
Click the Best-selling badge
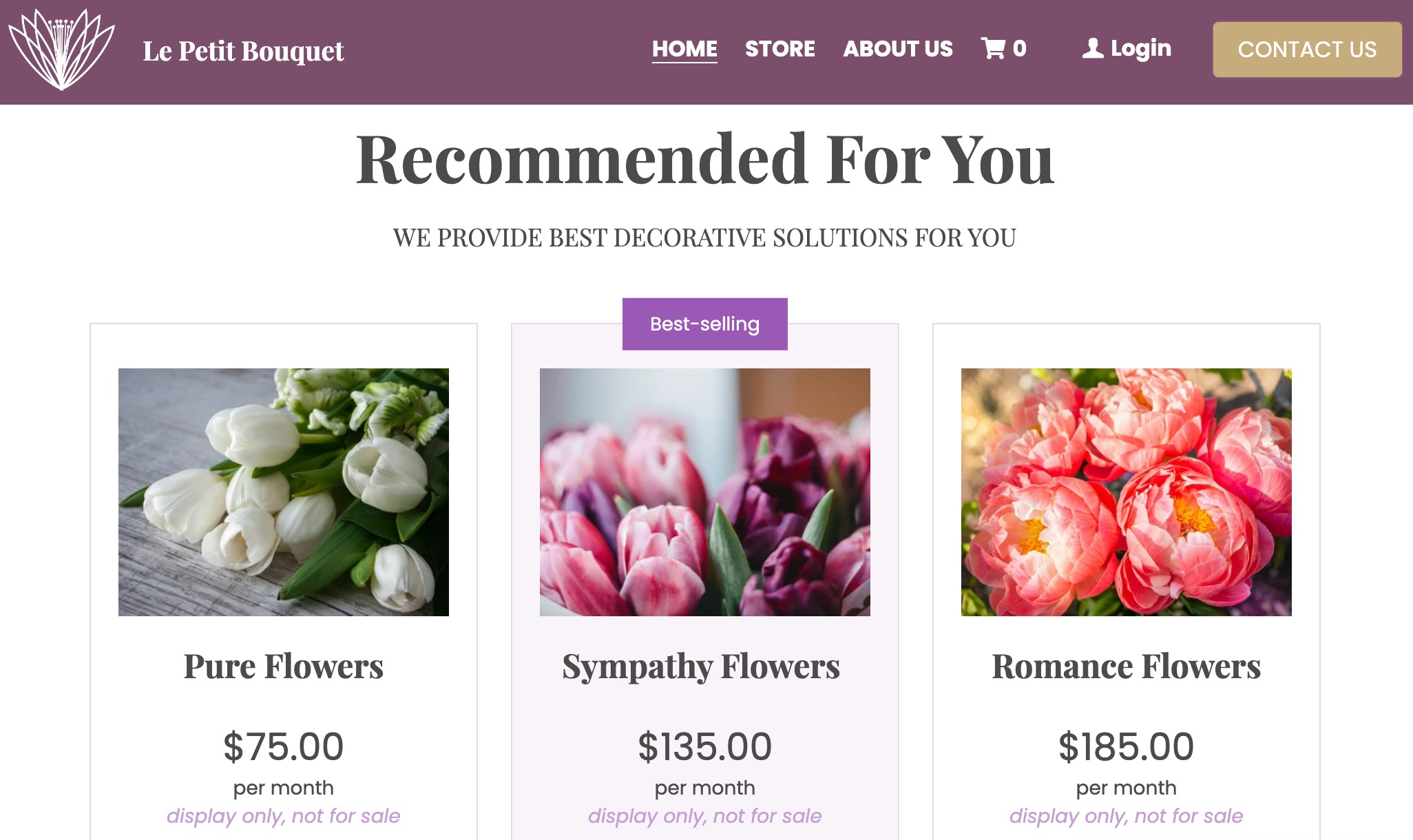coord(704,323)
